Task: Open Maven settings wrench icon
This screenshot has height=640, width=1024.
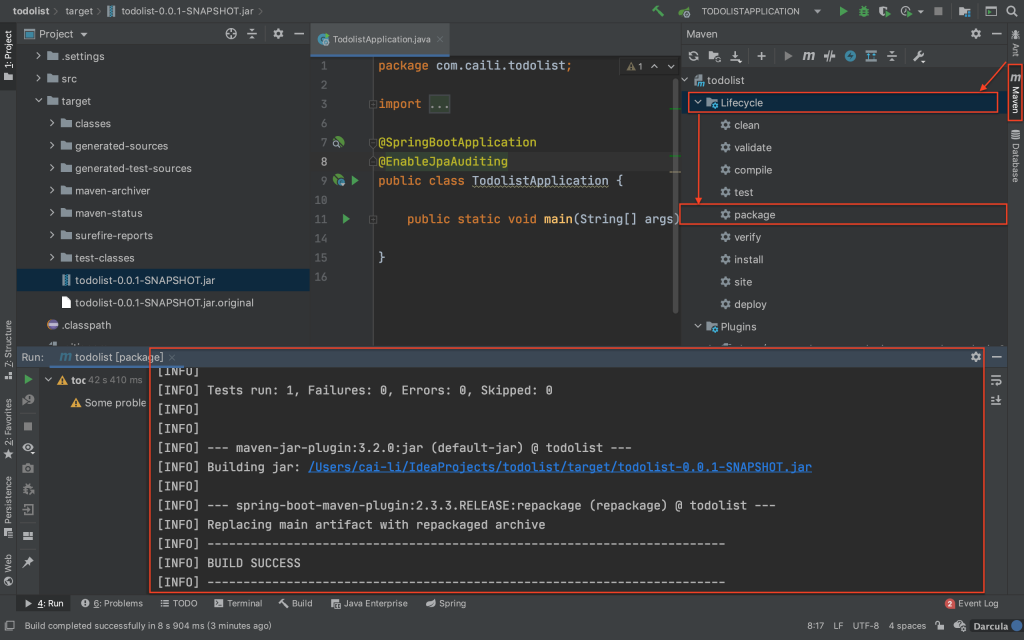Action: coord(919,56)
